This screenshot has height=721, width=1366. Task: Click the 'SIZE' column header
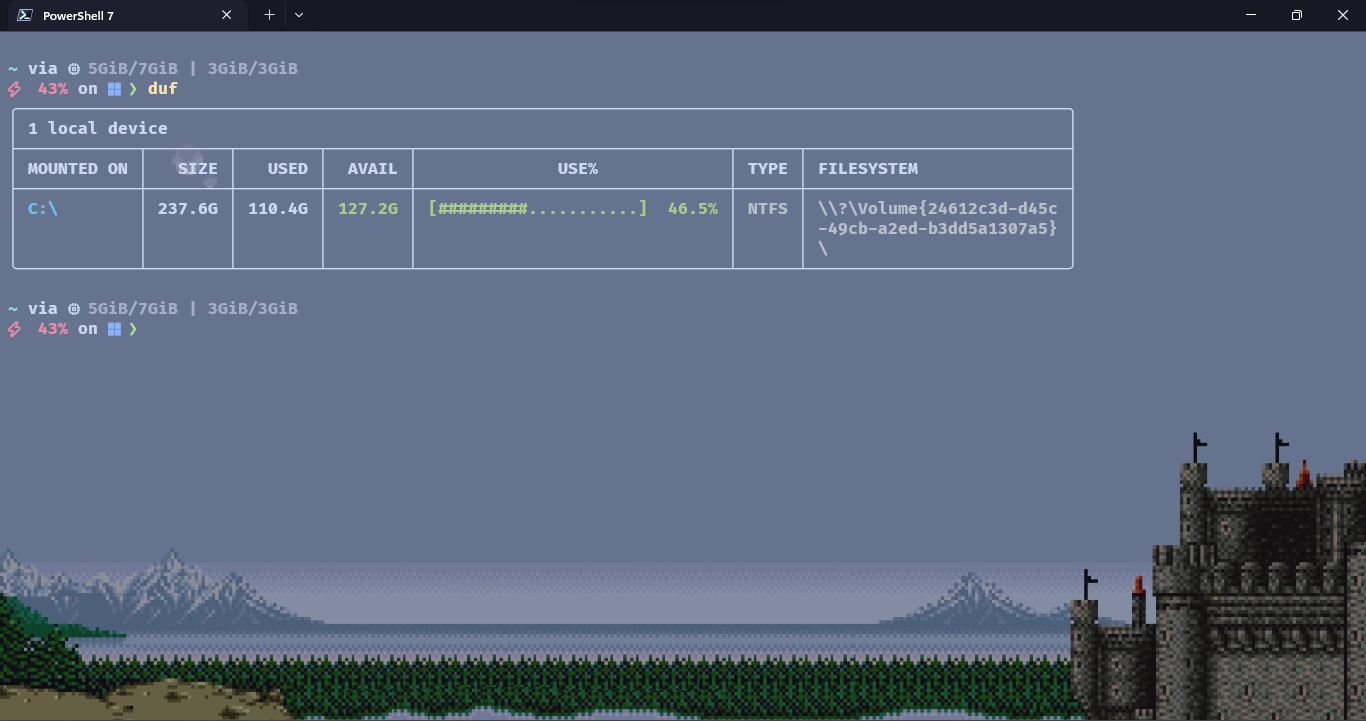click(x=197, y=168)
